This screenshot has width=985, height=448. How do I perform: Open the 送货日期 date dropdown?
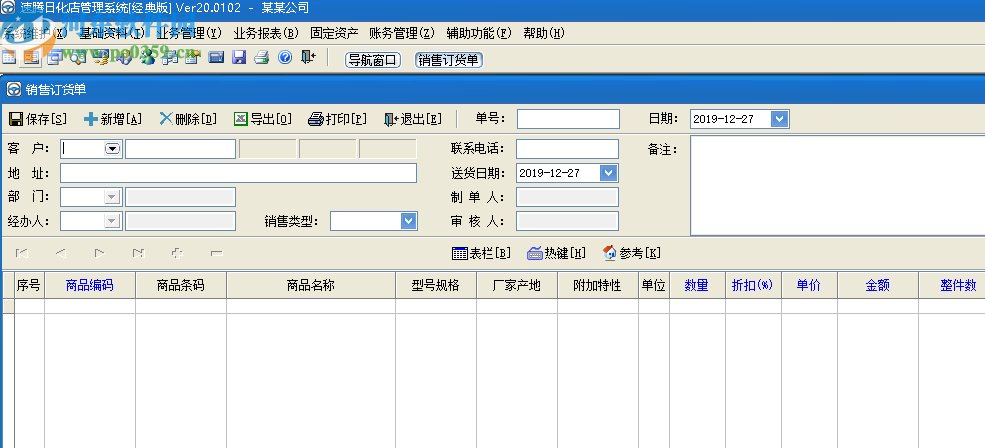point(608,173)
